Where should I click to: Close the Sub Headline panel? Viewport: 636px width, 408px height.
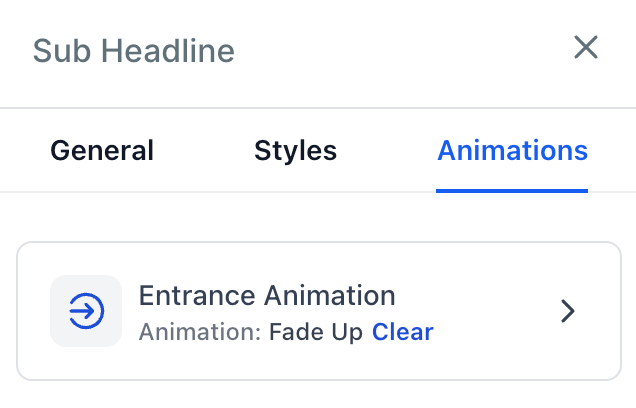[585, 47]
